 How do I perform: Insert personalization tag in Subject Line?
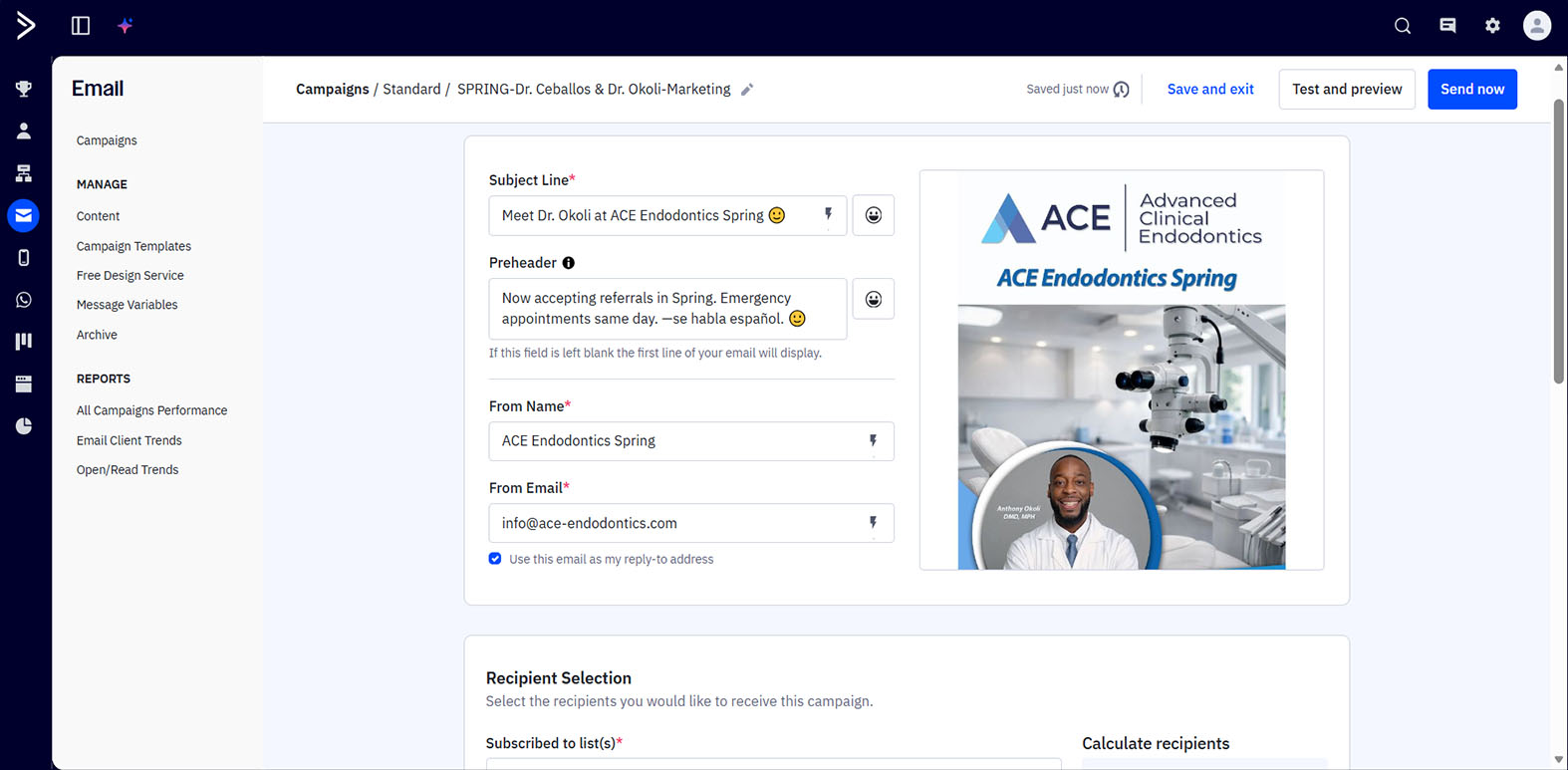[x=828, y=215]
